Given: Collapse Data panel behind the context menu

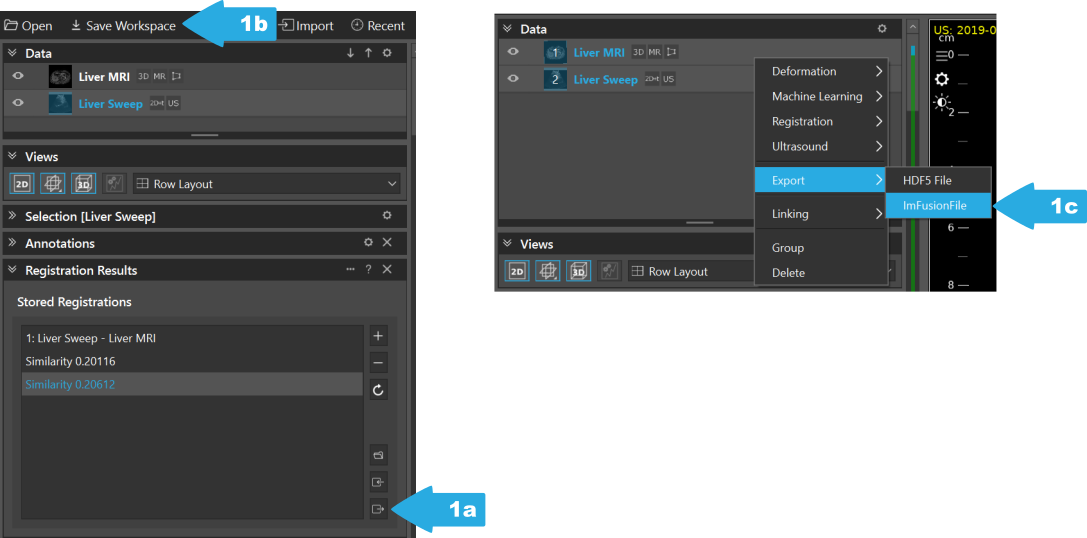Looking at the screenshot, I should [x=507, y=29].
